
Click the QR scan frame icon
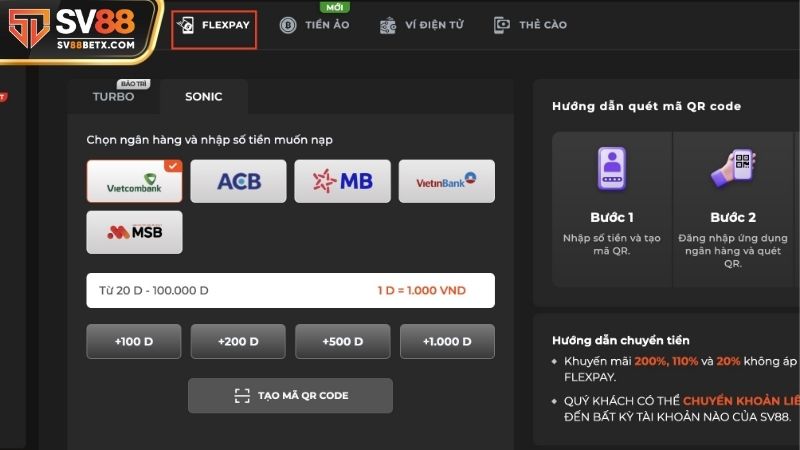[x=242, y=395]
